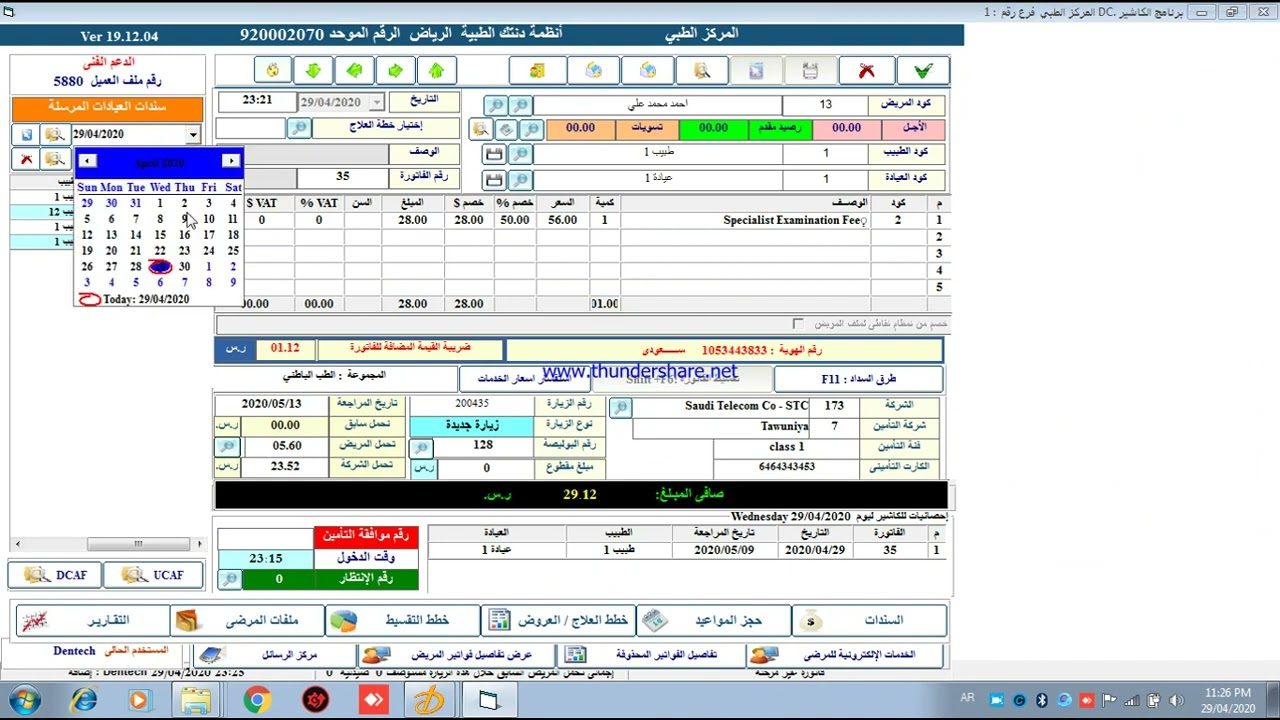1280x720 pixels.
Task: Open Google Chrome from taskbar
Action: tap(256, 700)
